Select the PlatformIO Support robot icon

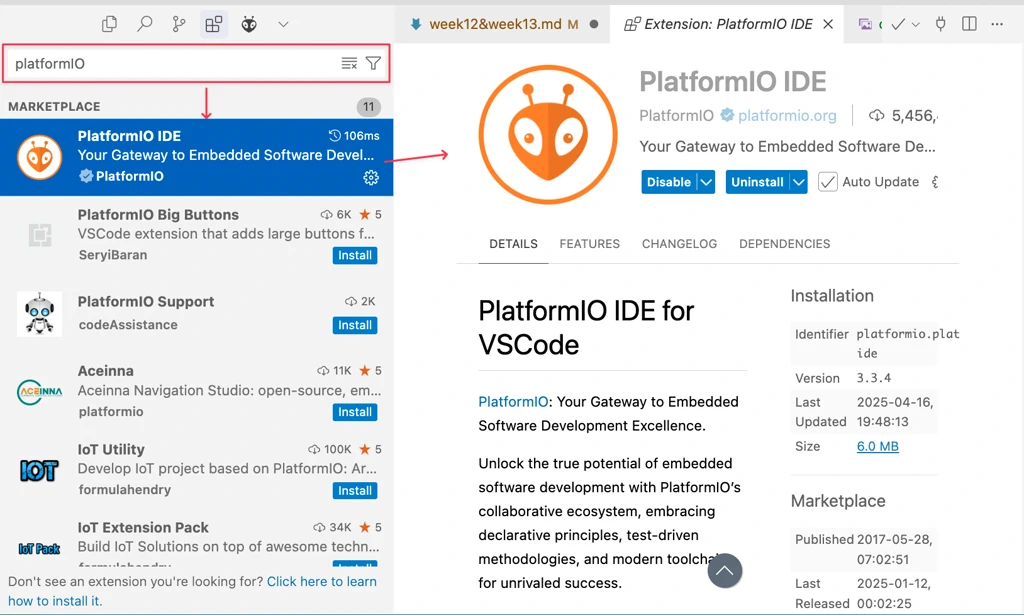pos(39,314)
